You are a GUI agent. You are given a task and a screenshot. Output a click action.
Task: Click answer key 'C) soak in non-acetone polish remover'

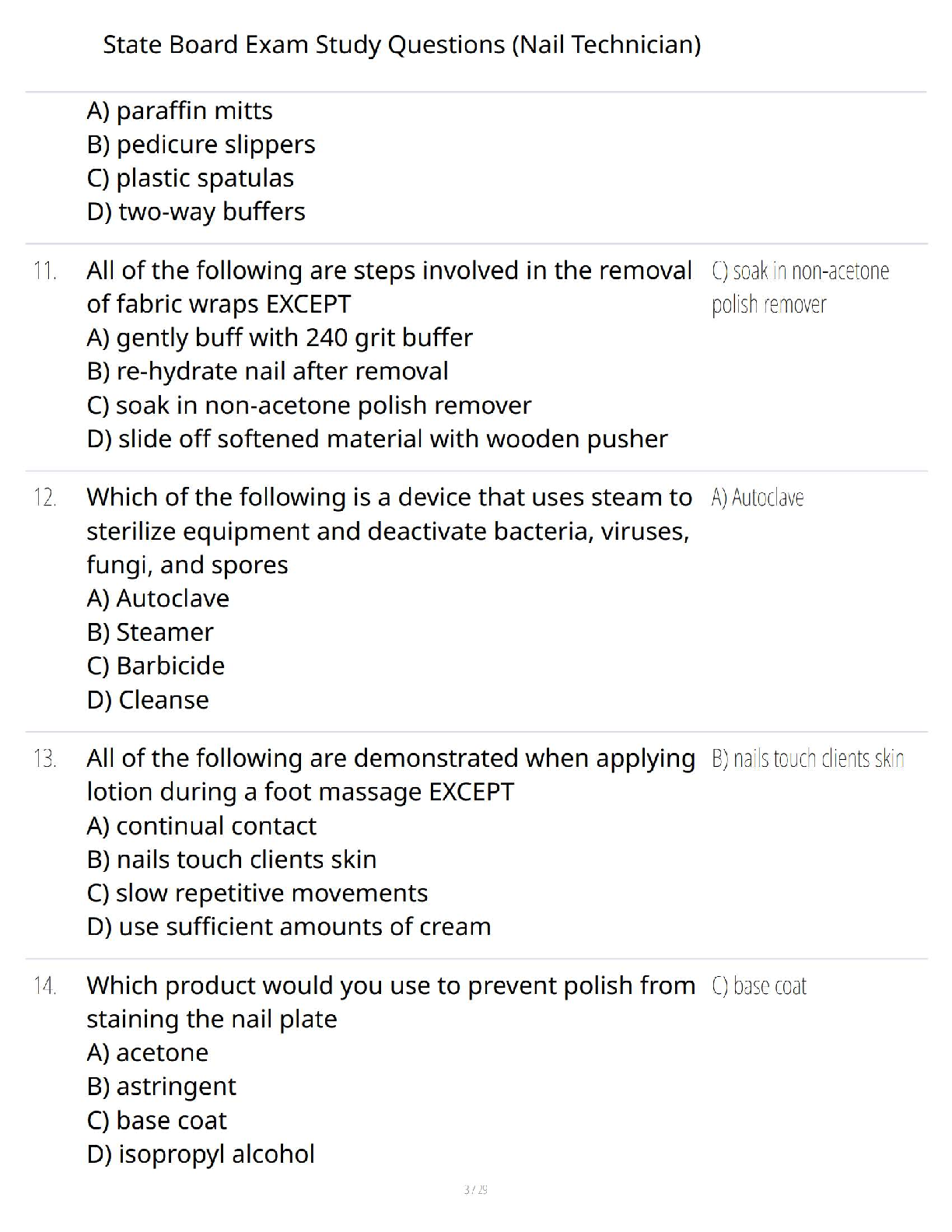[800, 288]
